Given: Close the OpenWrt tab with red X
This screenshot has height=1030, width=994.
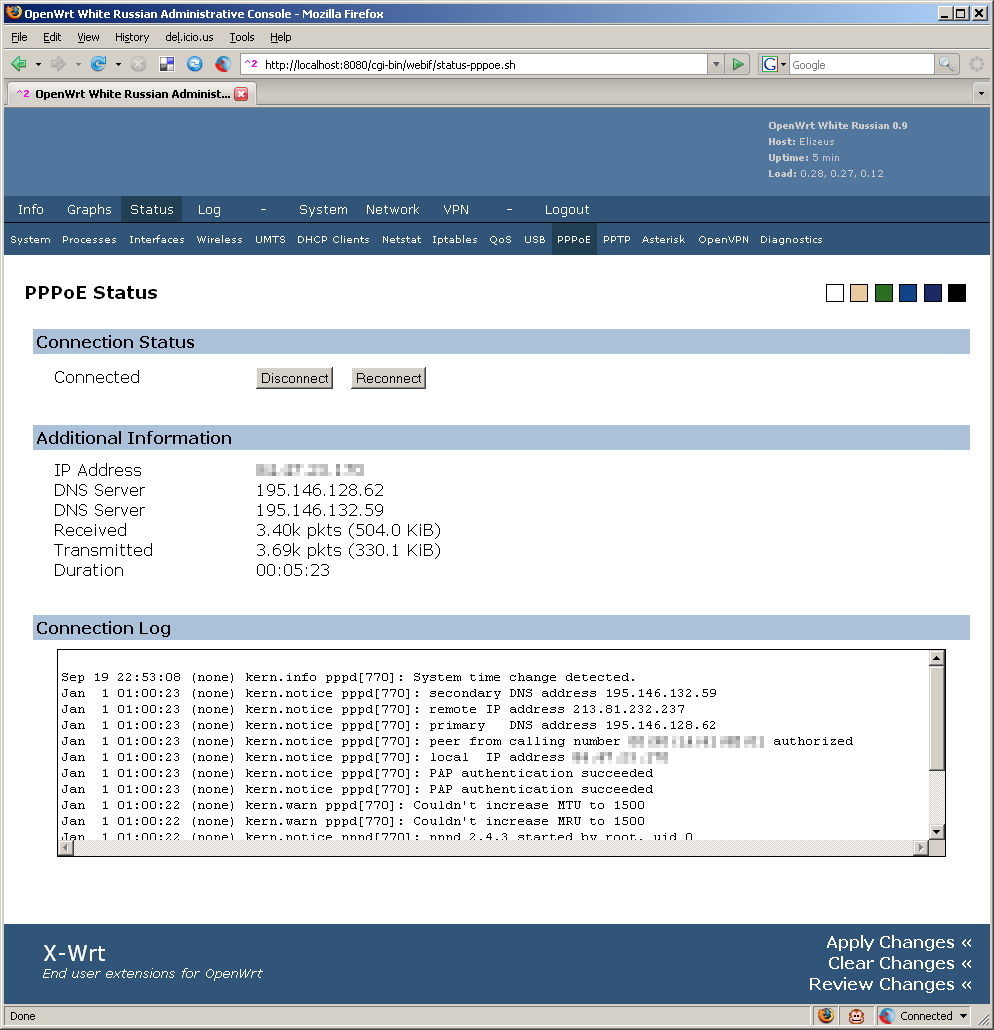Looking at the screenshot, I should [x=241, y=94].
